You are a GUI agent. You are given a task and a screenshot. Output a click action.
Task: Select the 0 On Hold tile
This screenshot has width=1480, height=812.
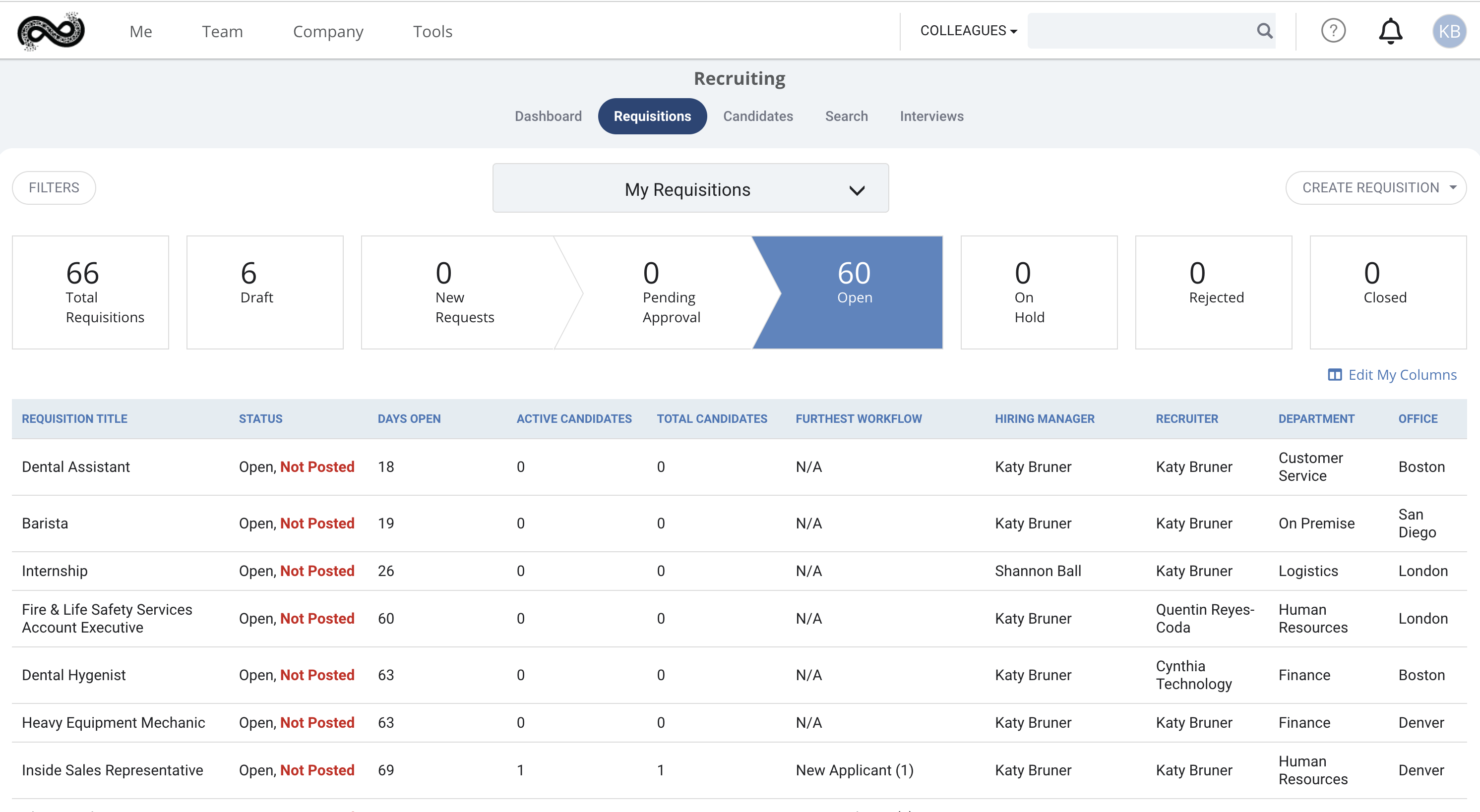coord(1039,291)
